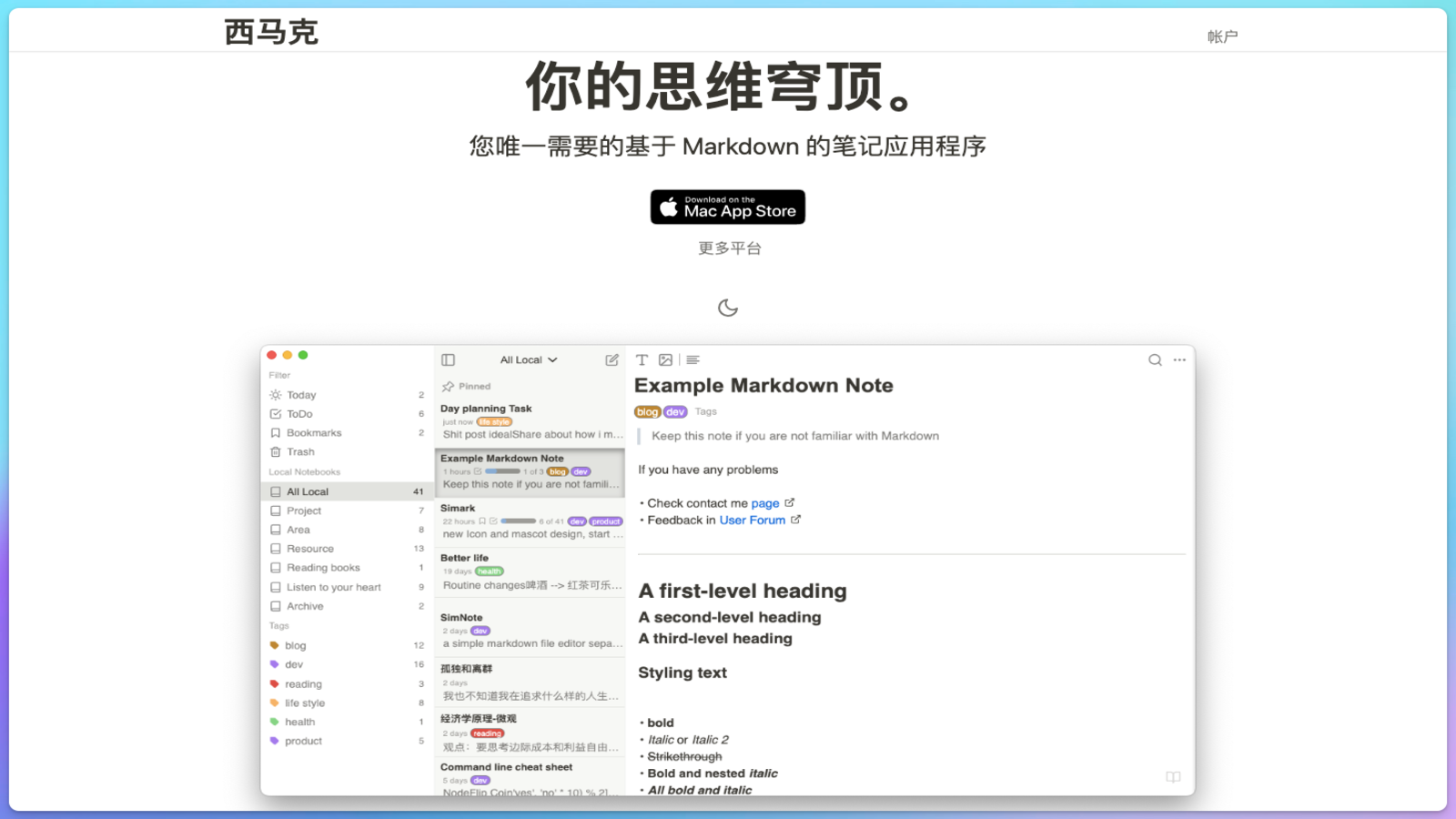Open the more options ellipsis menu
This screenshot has width=1456, height=819.
click(x=1178, y=359)
